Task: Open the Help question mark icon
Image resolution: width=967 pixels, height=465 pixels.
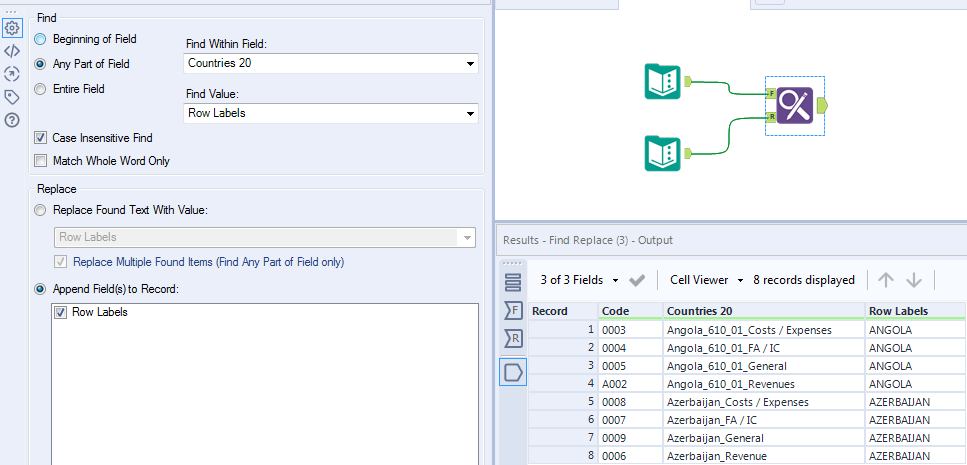Action: pyautogui.click(x=12, y=120)
